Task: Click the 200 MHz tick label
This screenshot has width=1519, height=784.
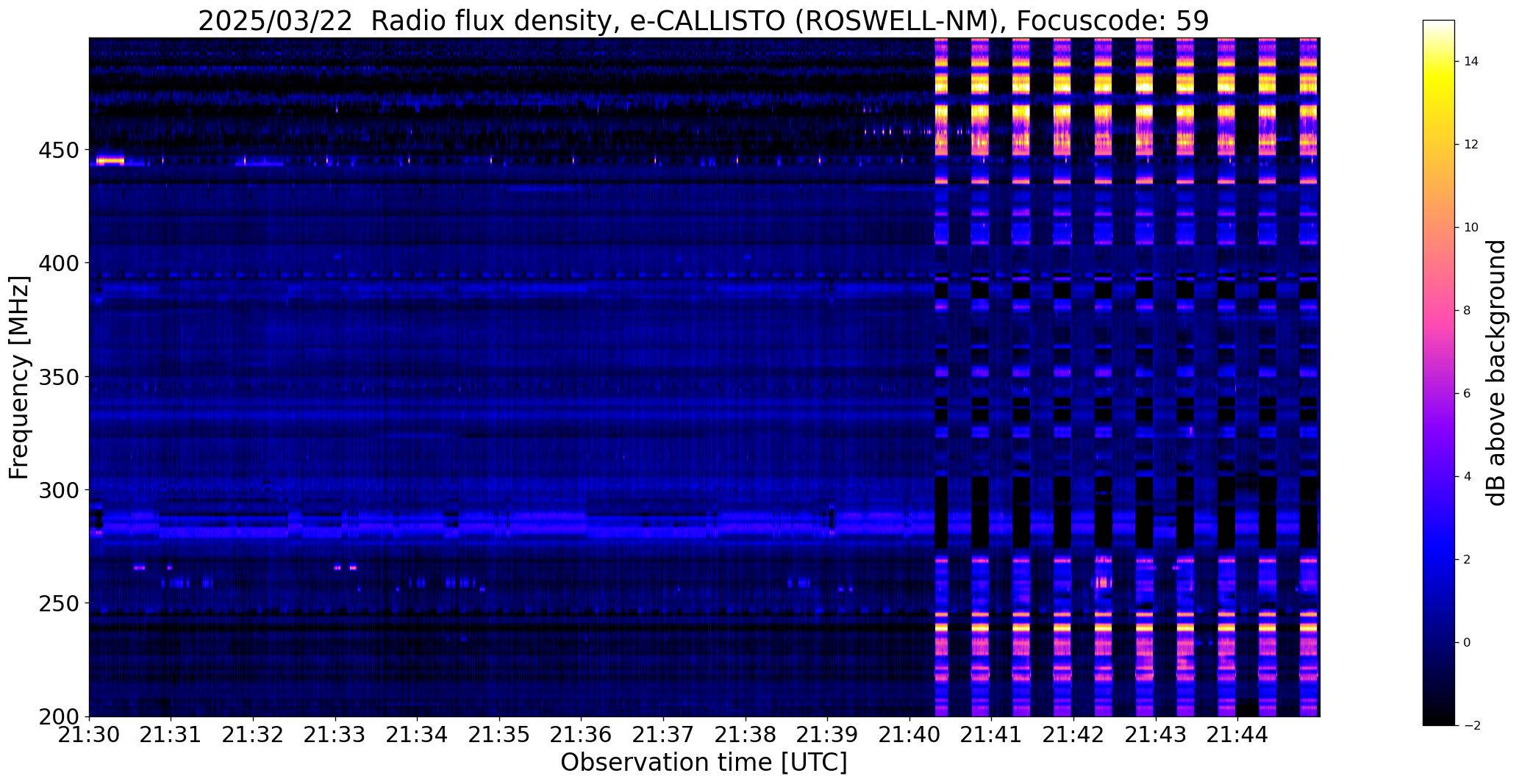Action: pyautogui.click(x=57, y=716)
